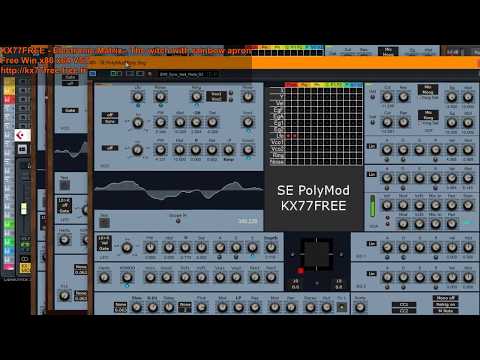The height and width of the screenshot is (360, 480).
Task: Click the waveform scope display
Action: [178, 190]
